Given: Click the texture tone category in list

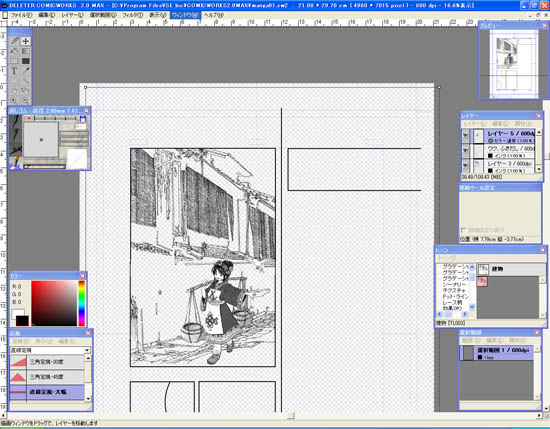Looking at the screenshot, I should (454, 290).
